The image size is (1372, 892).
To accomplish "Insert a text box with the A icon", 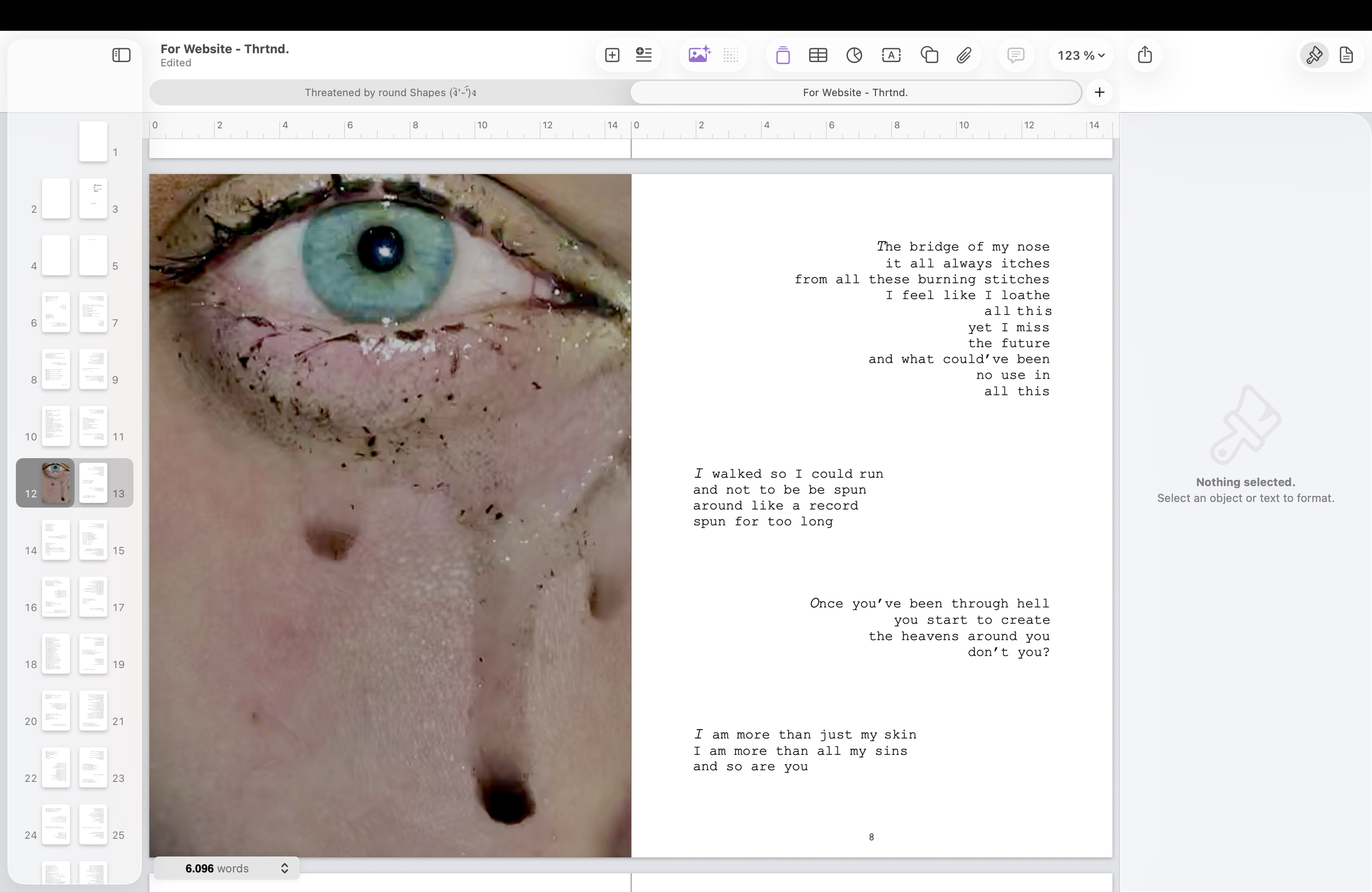I will [891, 55].
